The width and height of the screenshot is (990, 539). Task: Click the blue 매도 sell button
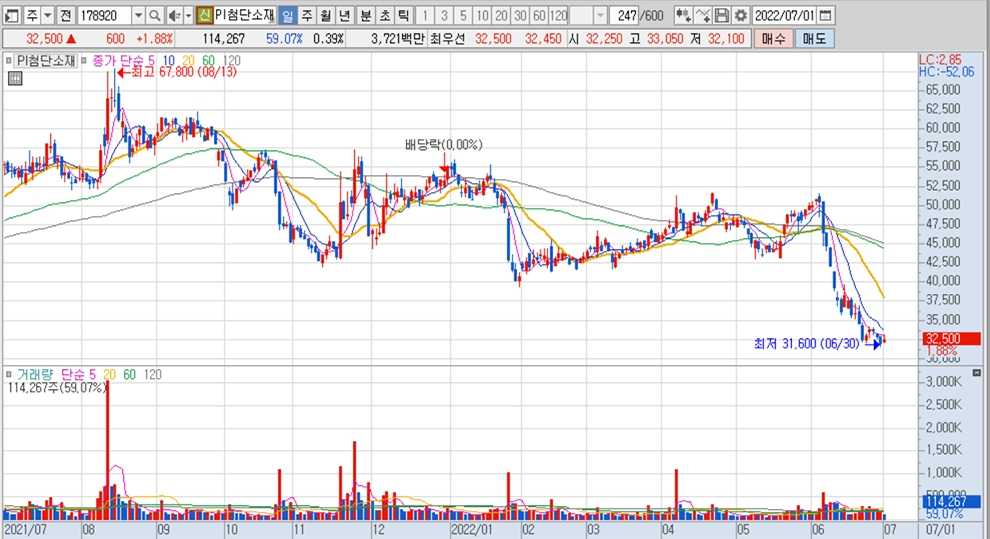point(814,38)
